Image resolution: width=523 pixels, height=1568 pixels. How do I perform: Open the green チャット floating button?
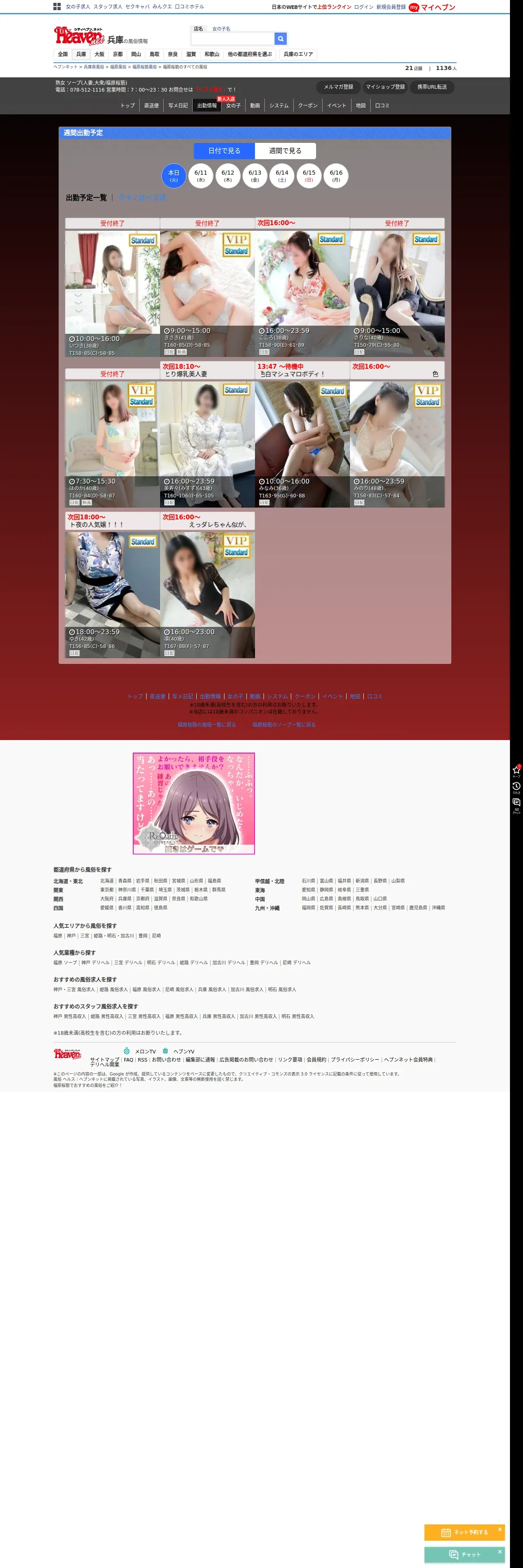pos(465,1555)
